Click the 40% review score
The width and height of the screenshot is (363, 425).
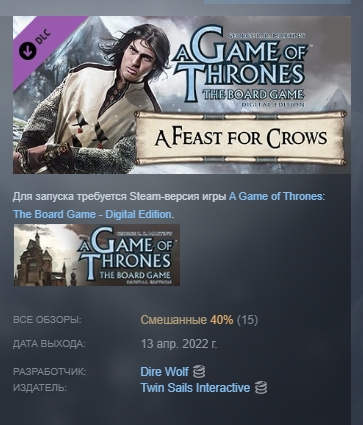[221, 320]
